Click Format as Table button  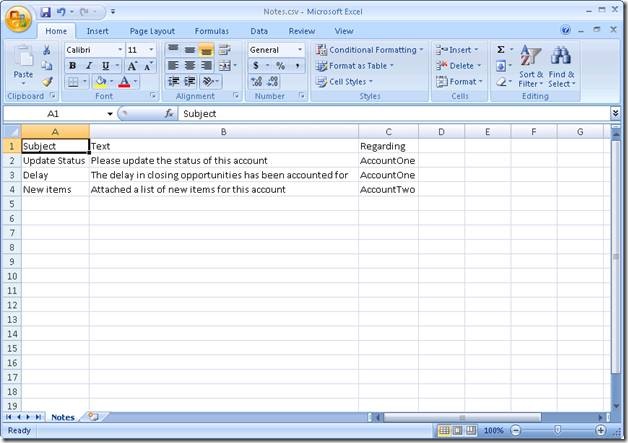click(x=355, y=66)
